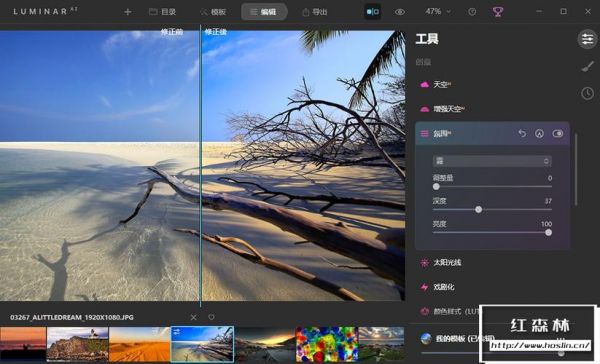Click the 亮度 brightness slider handle
The height and width of the screenshot is (364, 600).
[x=548, y=233]
